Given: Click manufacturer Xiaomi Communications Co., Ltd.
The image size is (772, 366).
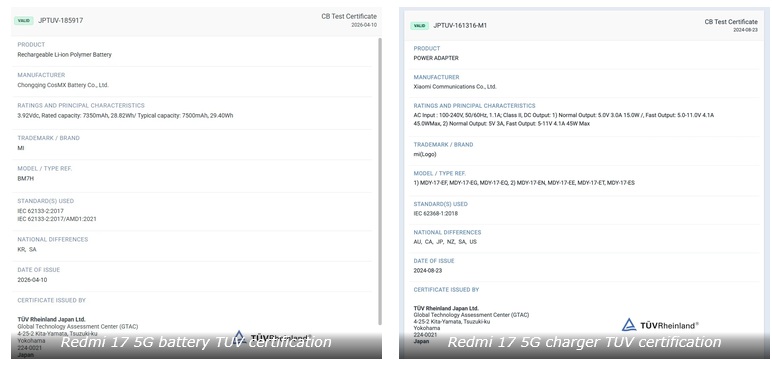Looking at the screenshot, I should [455, 87].
